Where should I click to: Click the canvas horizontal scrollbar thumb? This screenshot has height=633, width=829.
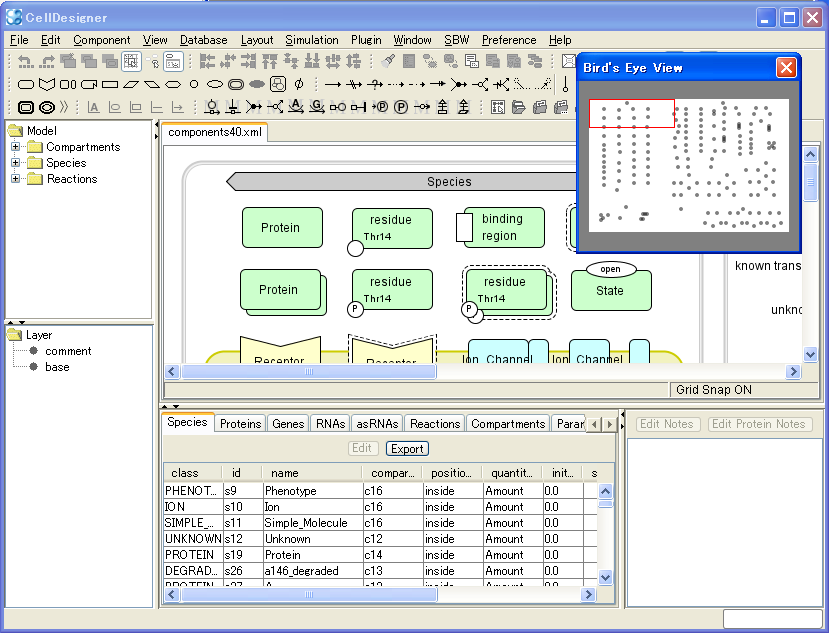(309, 372)
